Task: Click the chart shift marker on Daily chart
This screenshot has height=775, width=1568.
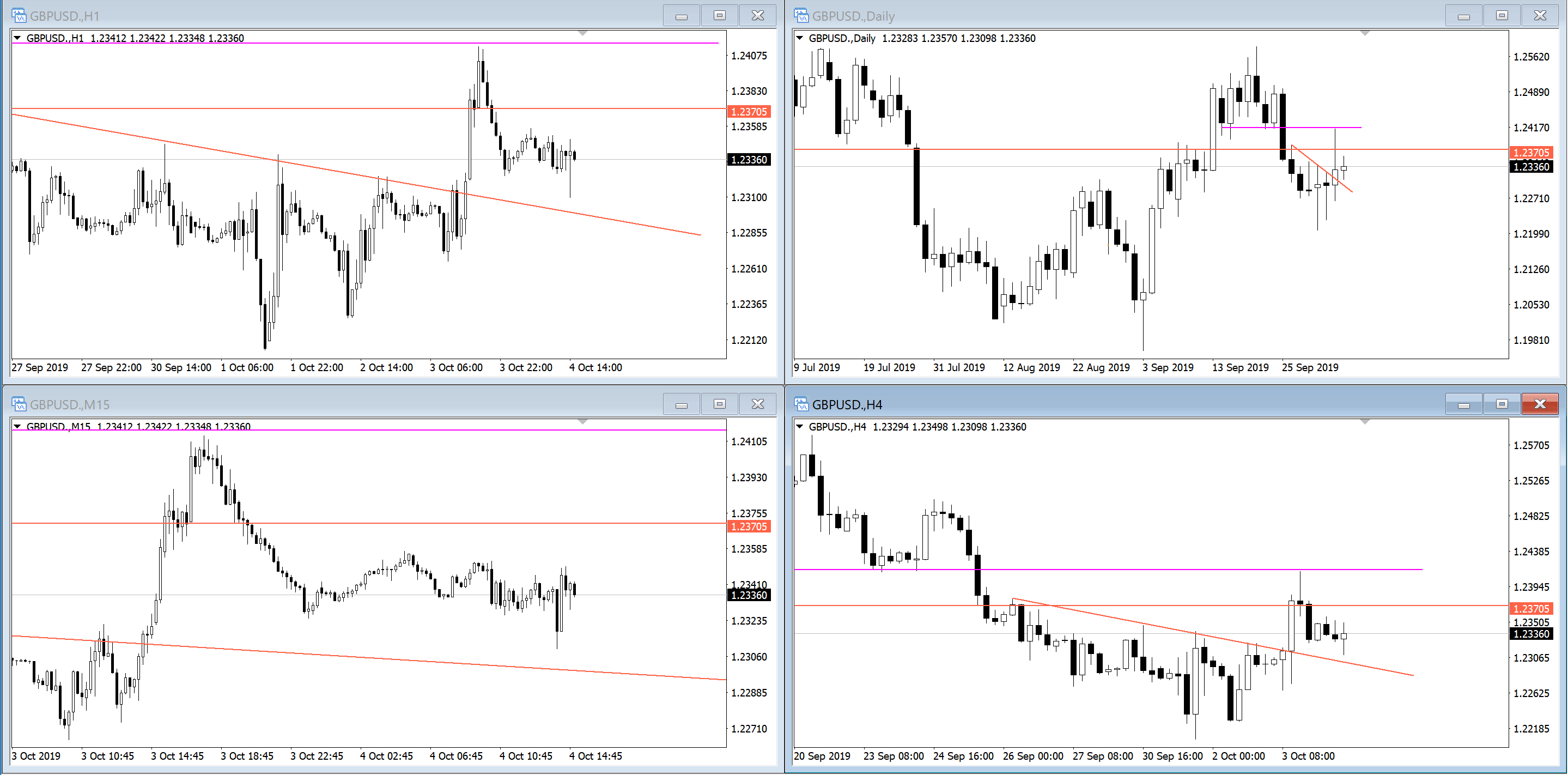Action: [1365, 33]
